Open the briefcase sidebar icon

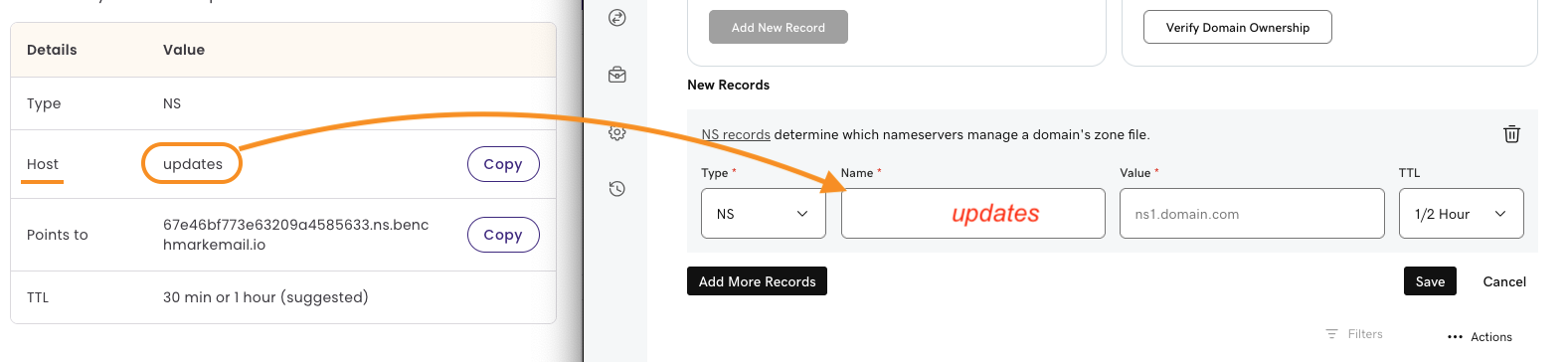click(617, 75)
